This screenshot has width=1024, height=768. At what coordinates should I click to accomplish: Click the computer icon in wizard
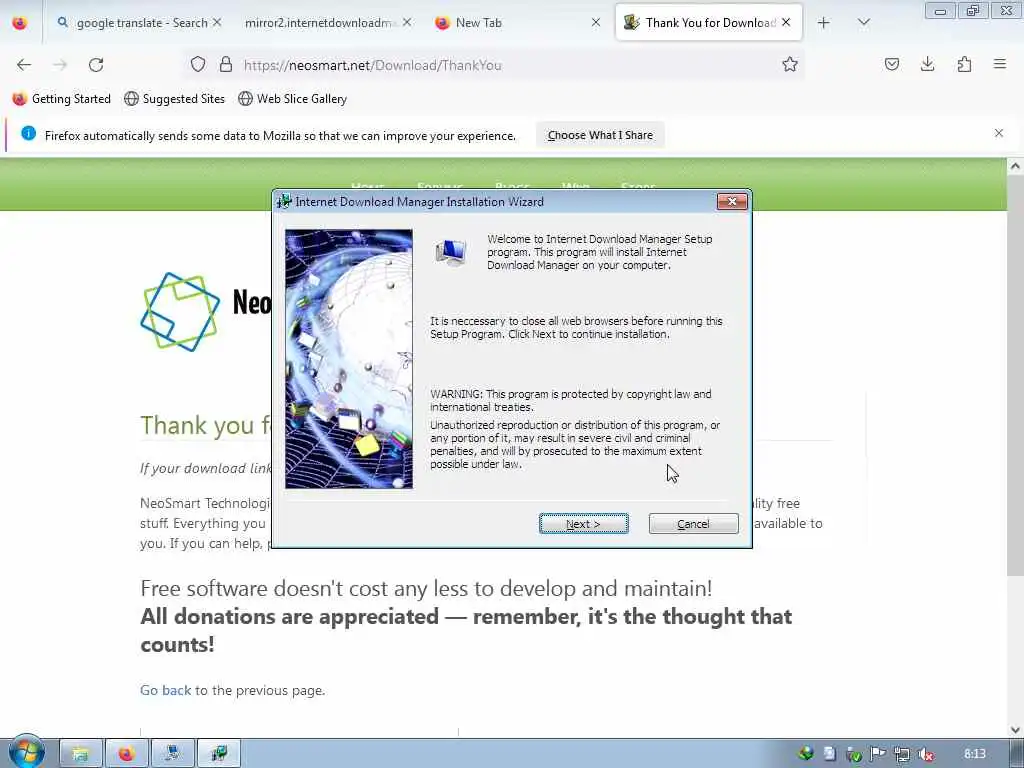pyautogui.click(x=451, y=253)
